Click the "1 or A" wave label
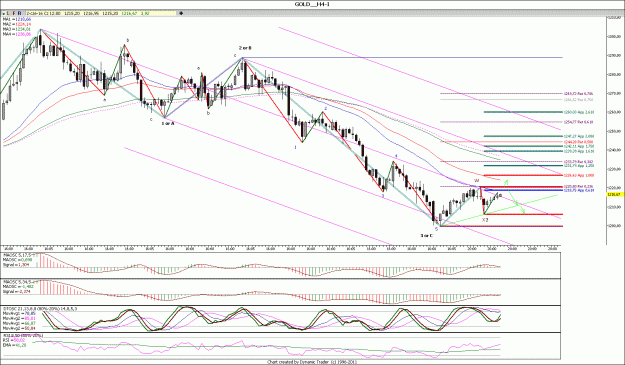Viewport: 625px width, 365px height. [168, 124]
